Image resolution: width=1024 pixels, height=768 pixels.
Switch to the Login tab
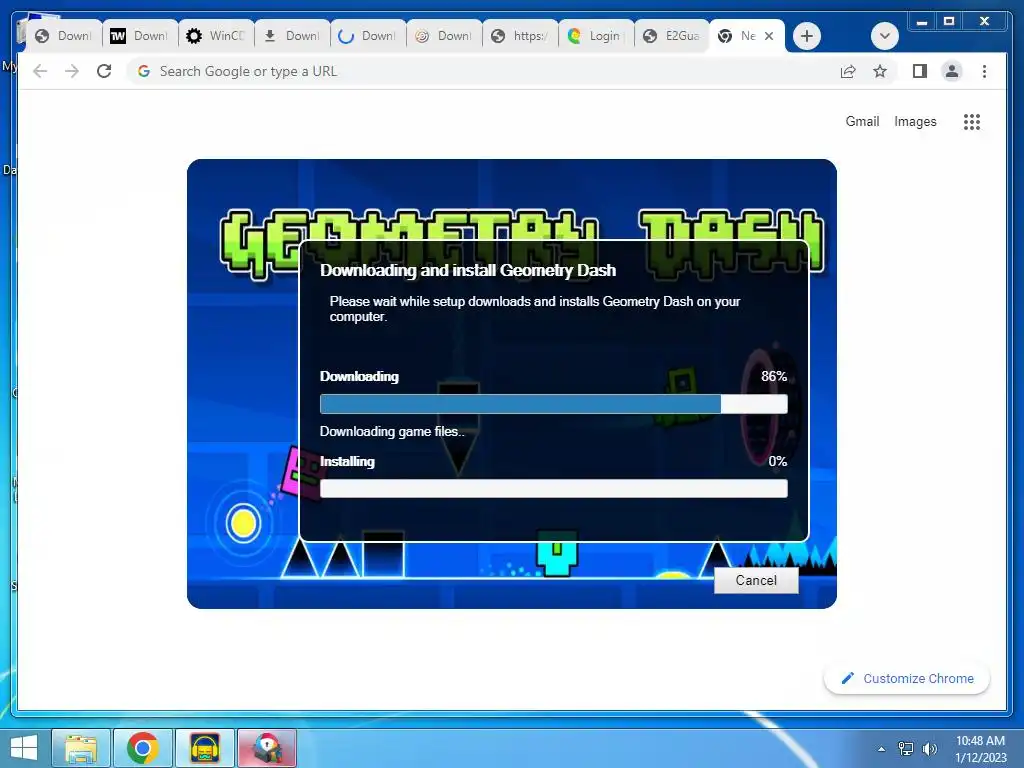(x=596, y=36)
